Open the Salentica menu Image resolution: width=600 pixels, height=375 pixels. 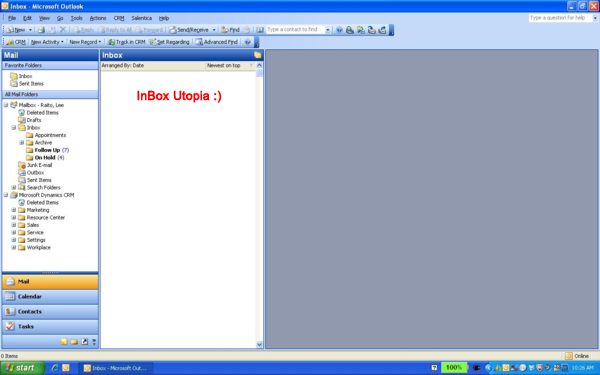[x=142, y=18]
